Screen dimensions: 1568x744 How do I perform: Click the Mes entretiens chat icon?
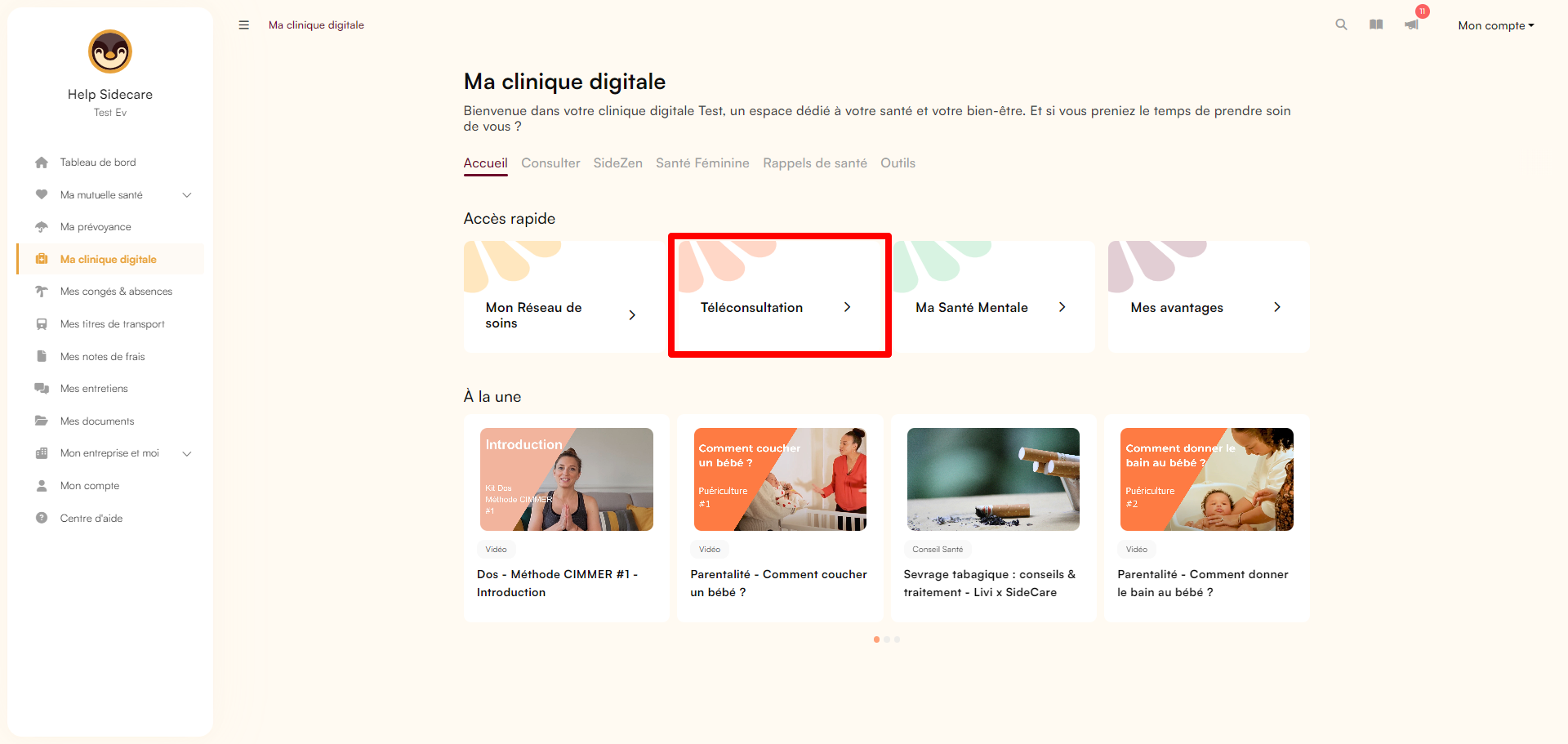coord(42,389)
